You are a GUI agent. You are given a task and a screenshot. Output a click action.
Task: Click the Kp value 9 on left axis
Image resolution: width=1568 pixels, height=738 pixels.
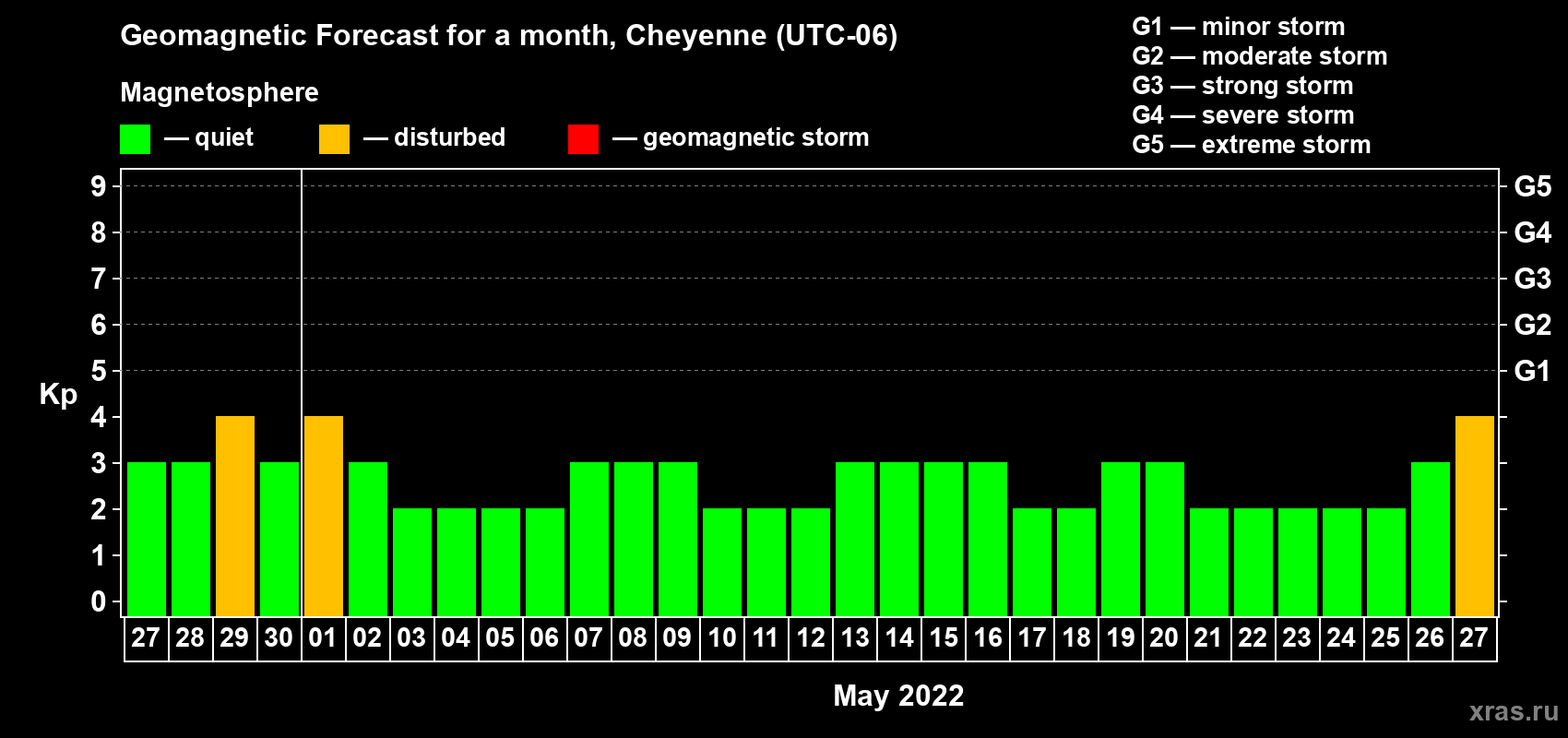coord(99,186)
